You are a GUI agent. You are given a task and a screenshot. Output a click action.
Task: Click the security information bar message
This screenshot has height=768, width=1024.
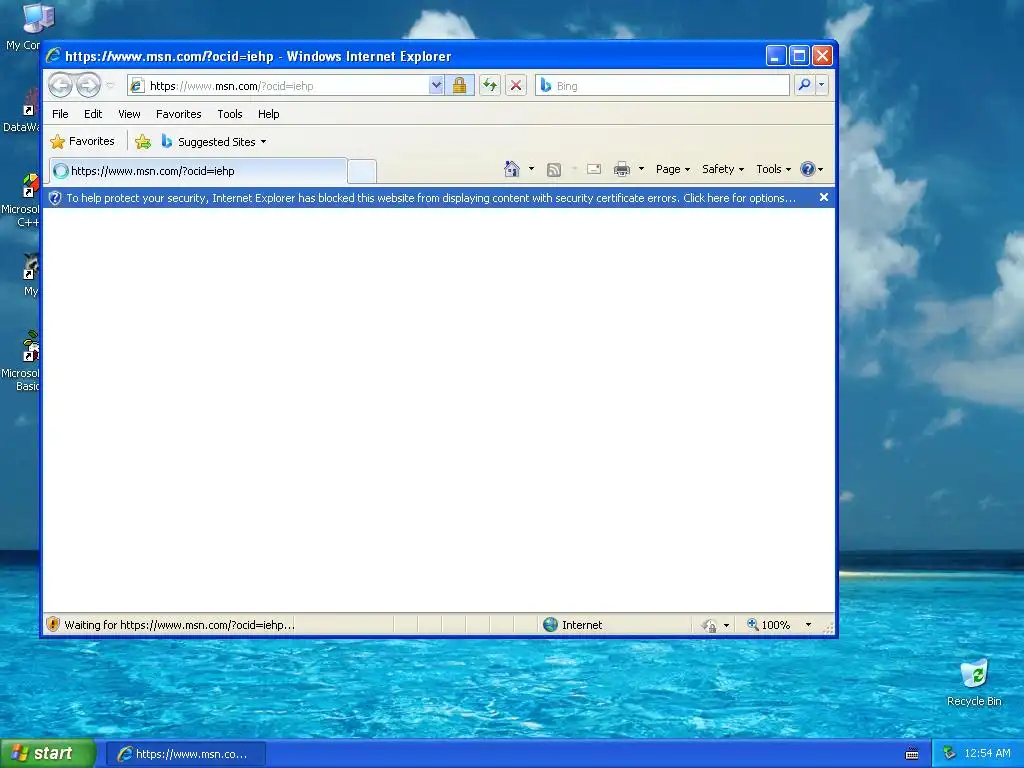pos(431,198)
